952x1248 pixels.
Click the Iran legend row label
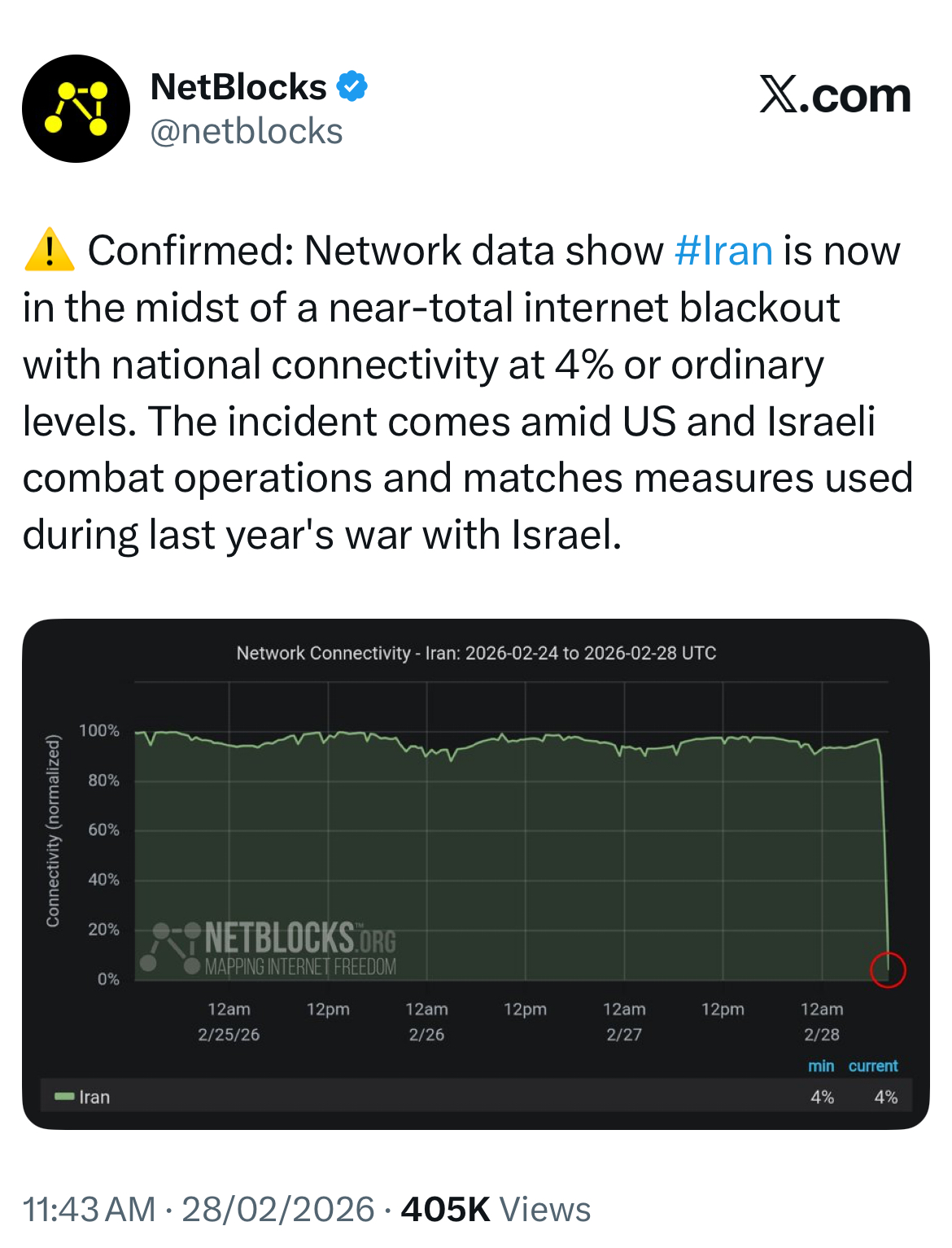[94, 1097]
